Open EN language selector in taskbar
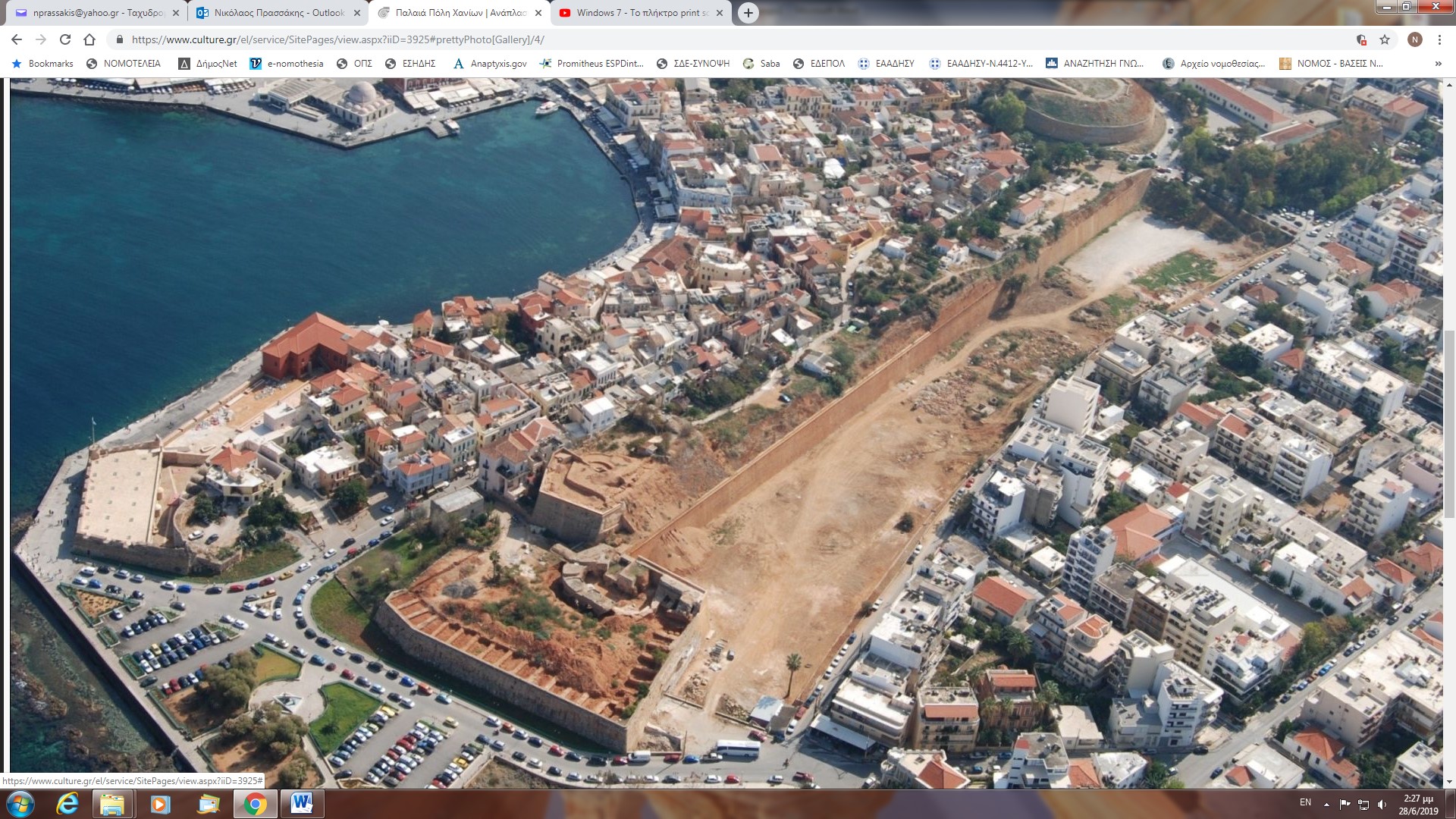 click(1305, 802)
